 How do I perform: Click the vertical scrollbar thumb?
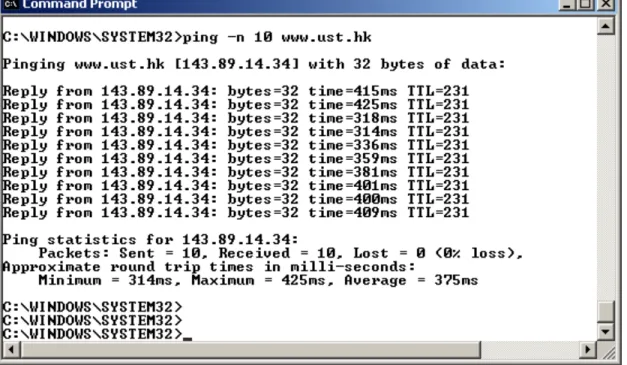[606, 311]
